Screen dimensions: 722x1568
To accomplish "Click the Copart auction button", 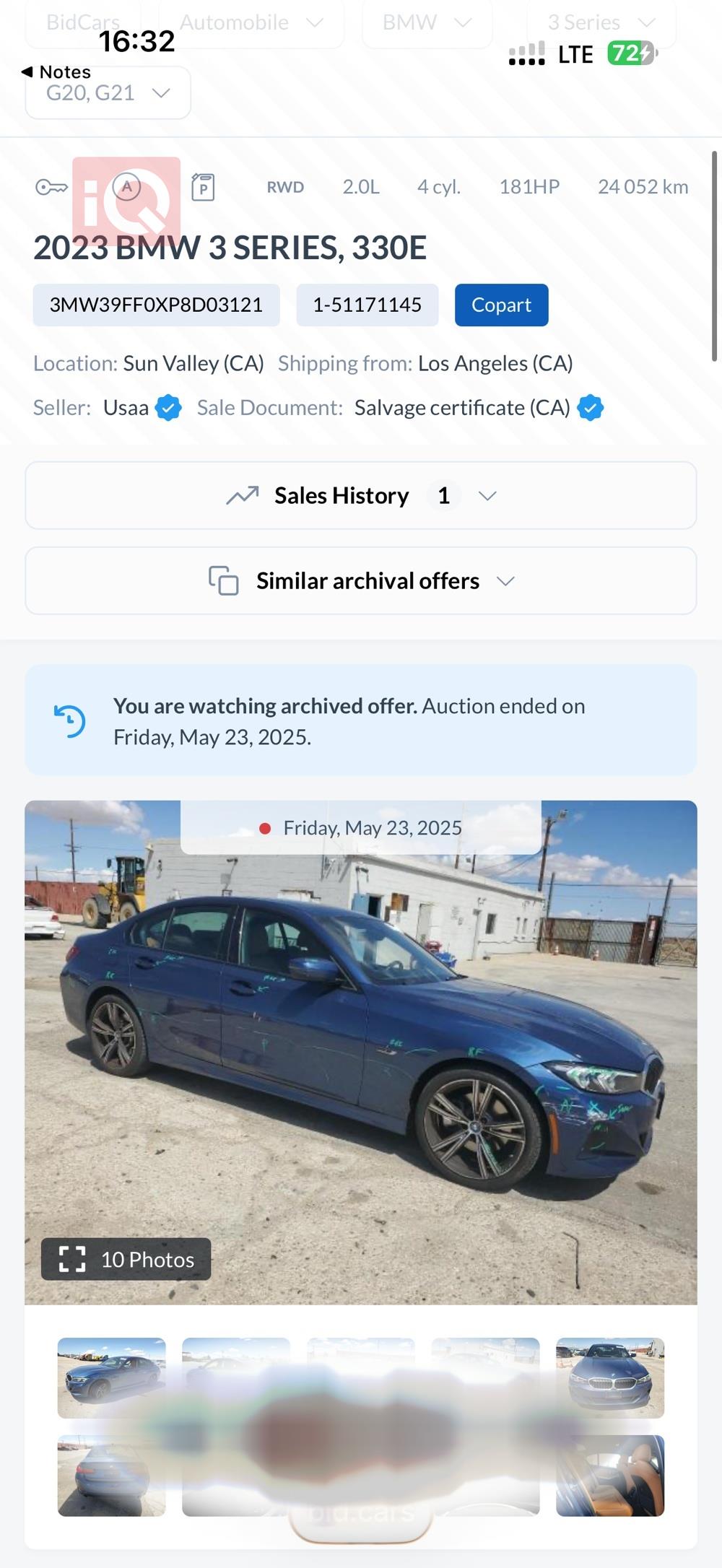I will pos(501,305).
